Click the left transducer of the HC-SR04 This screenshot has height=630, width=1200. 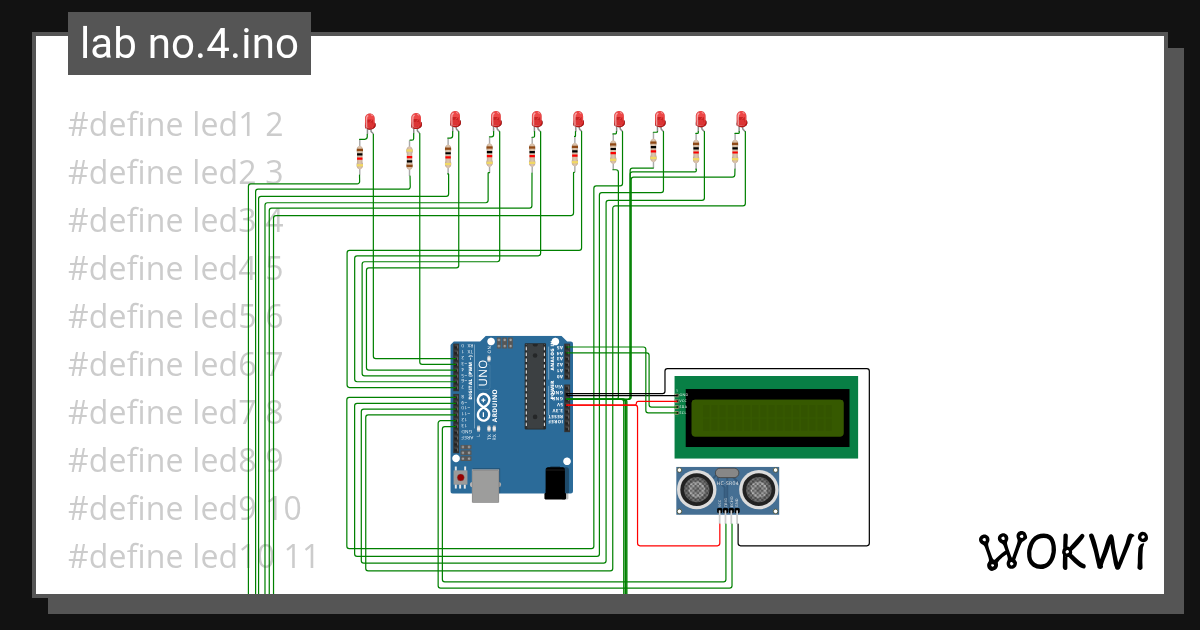695,490
